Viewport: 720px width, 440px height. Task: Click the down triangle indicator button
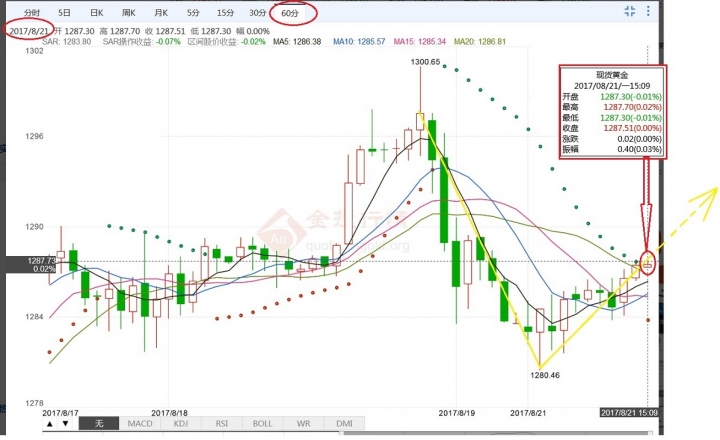(x=66, y=423)
